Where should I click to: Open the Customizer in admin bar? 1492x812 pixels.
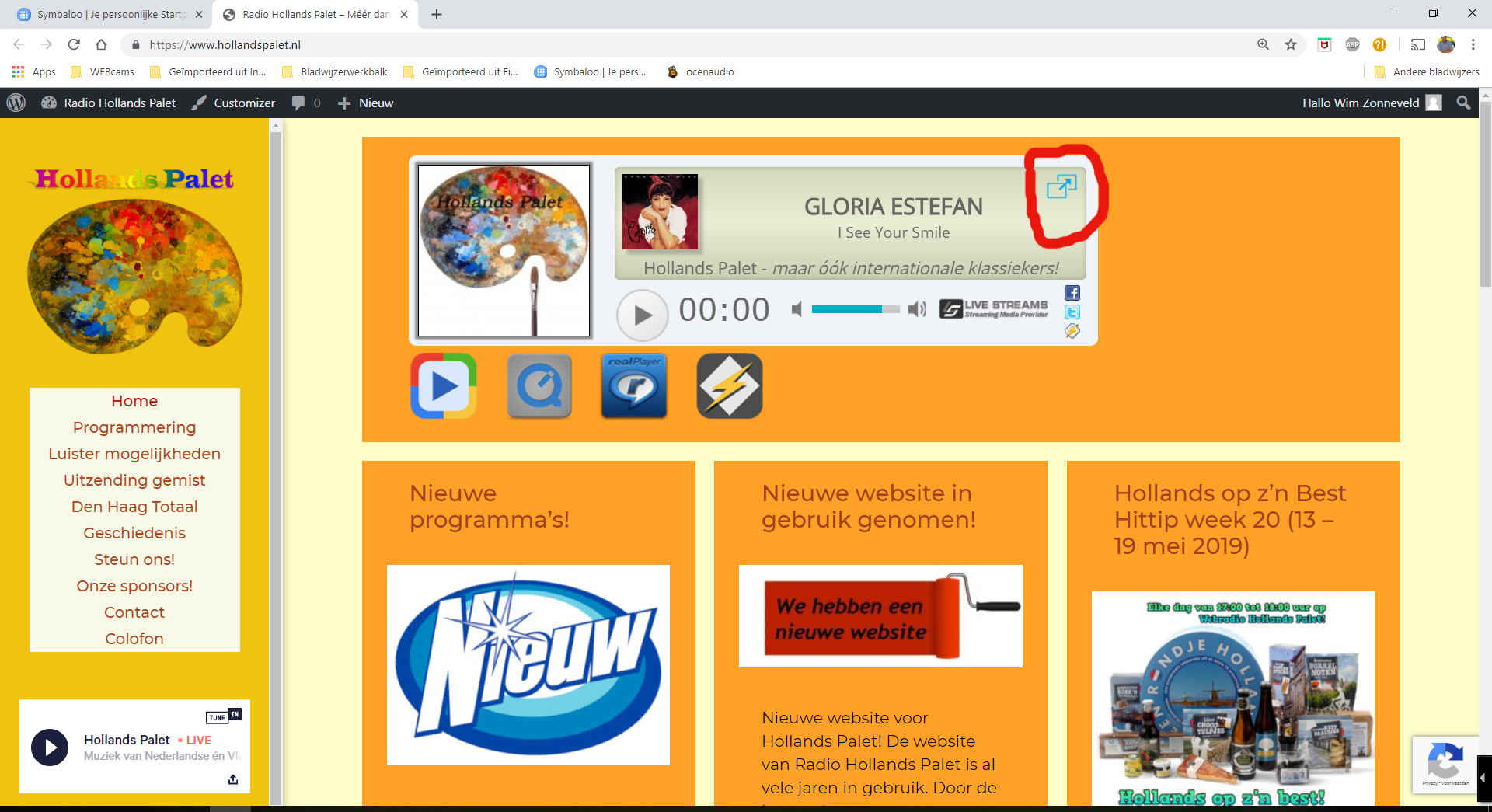tap(233, 103)
